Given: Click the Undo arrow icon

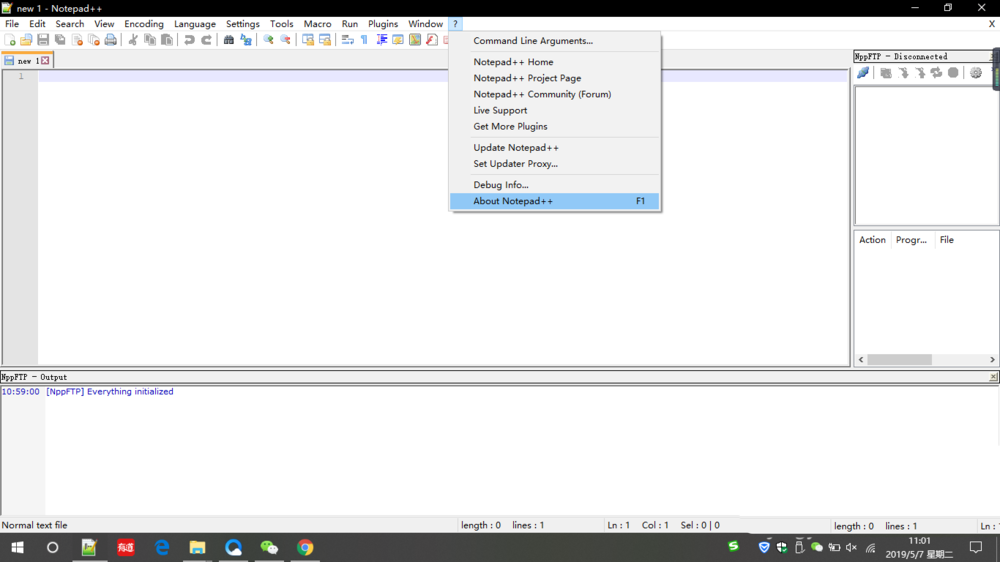Looking at the screenshot, I should 189,40.
